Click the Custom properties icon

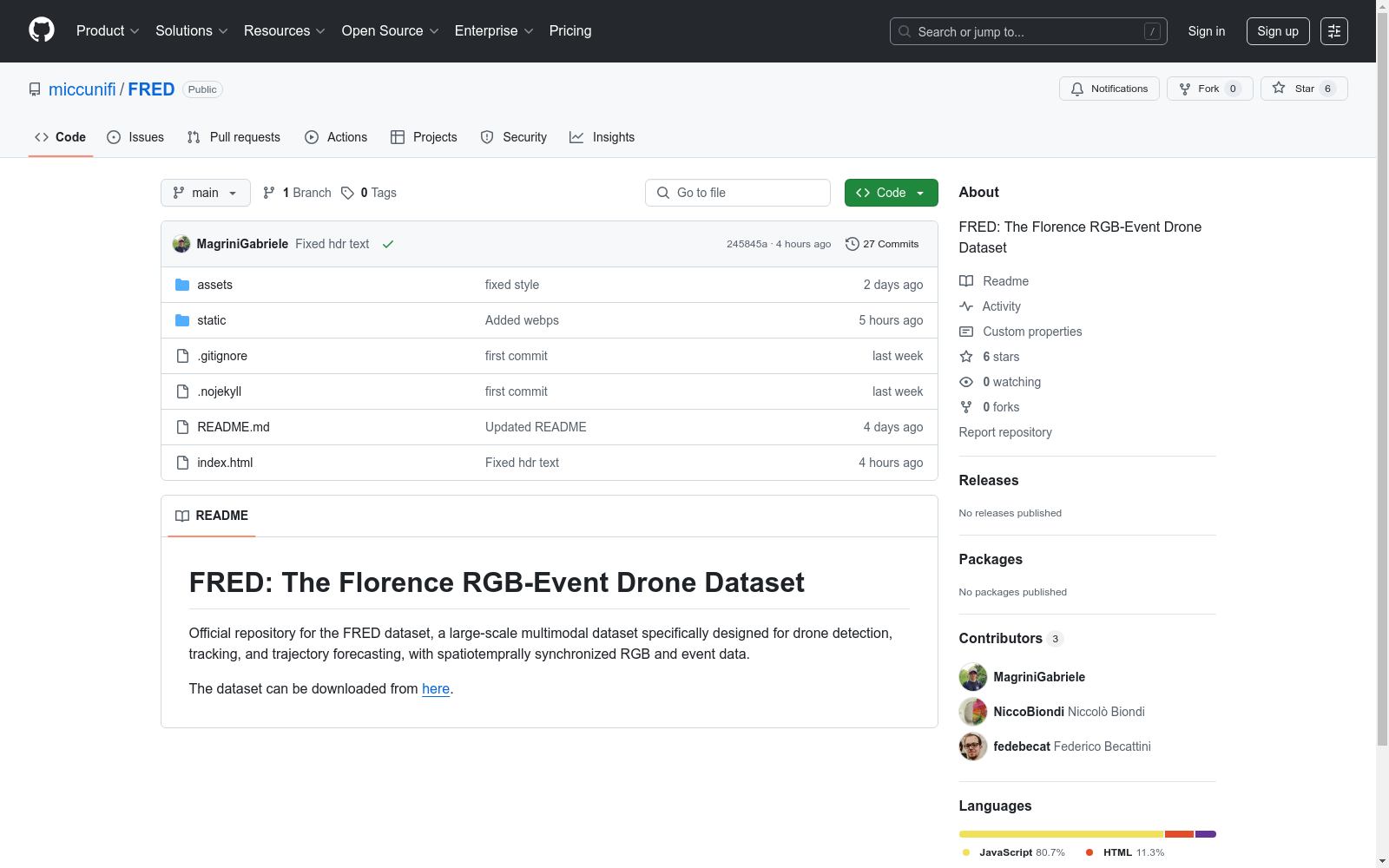tap(966, 332)
